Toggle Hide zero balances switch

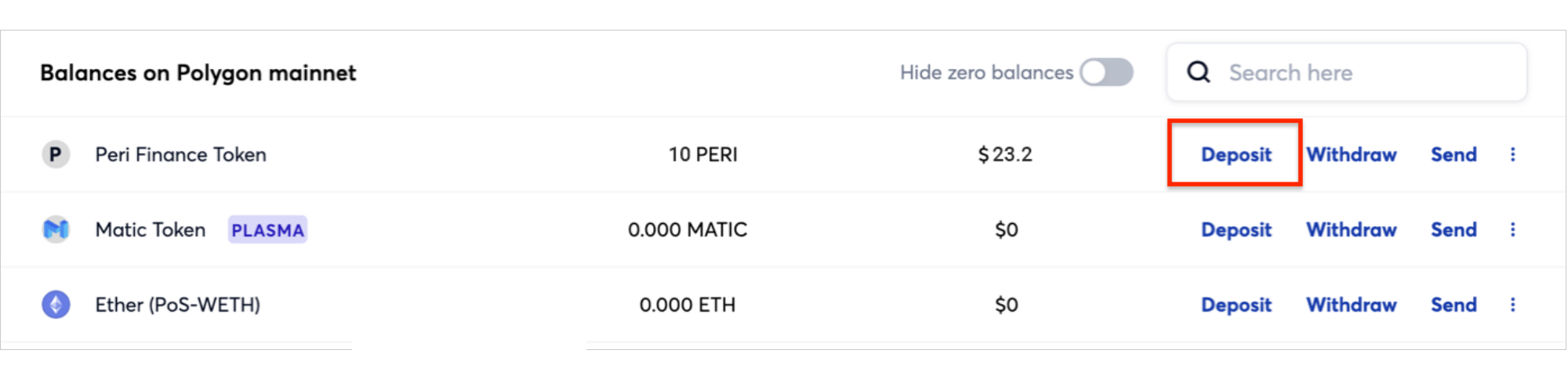pos(1106,73)
